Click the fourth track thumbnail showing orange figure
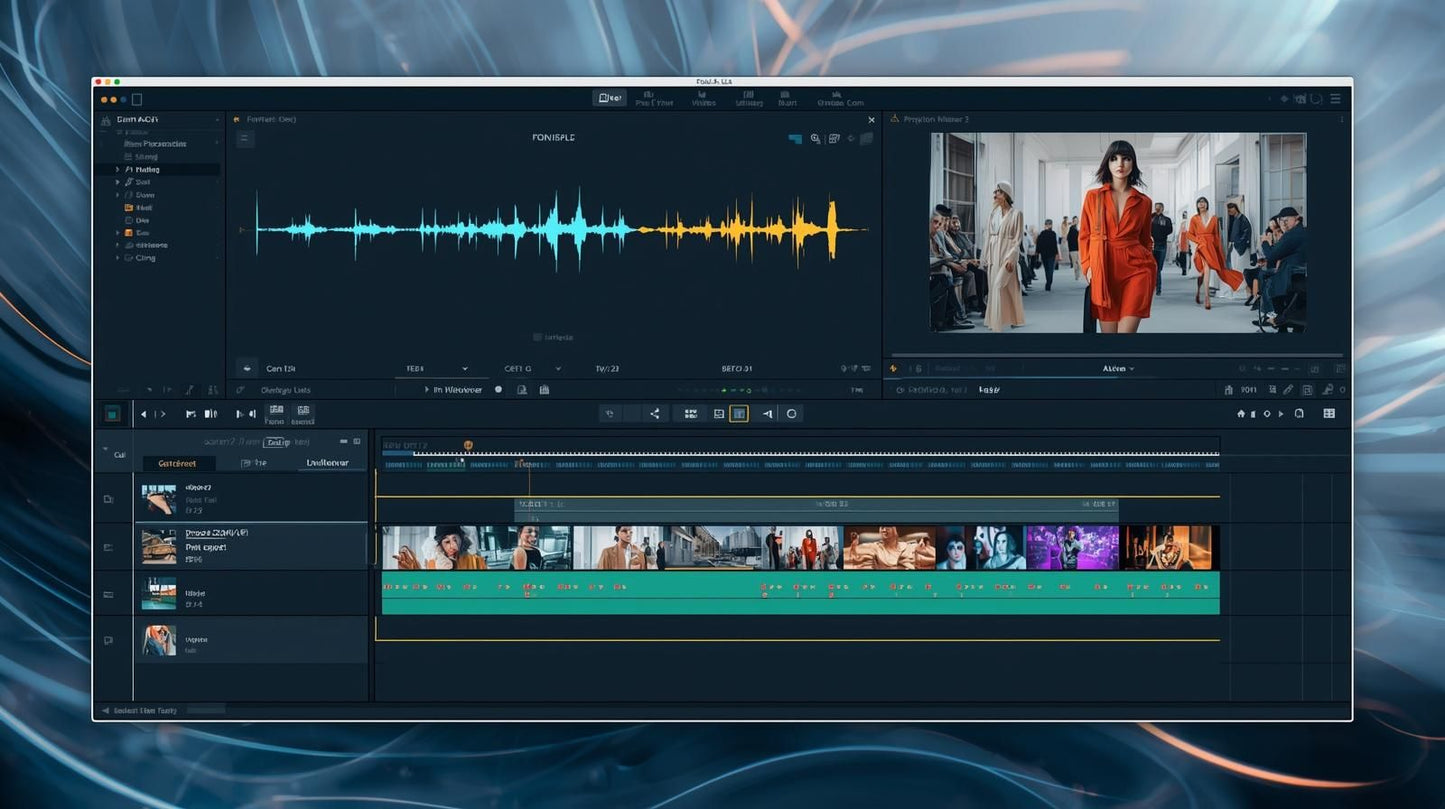Viewport: 1445px width, 809px height. tap(158, 640)
